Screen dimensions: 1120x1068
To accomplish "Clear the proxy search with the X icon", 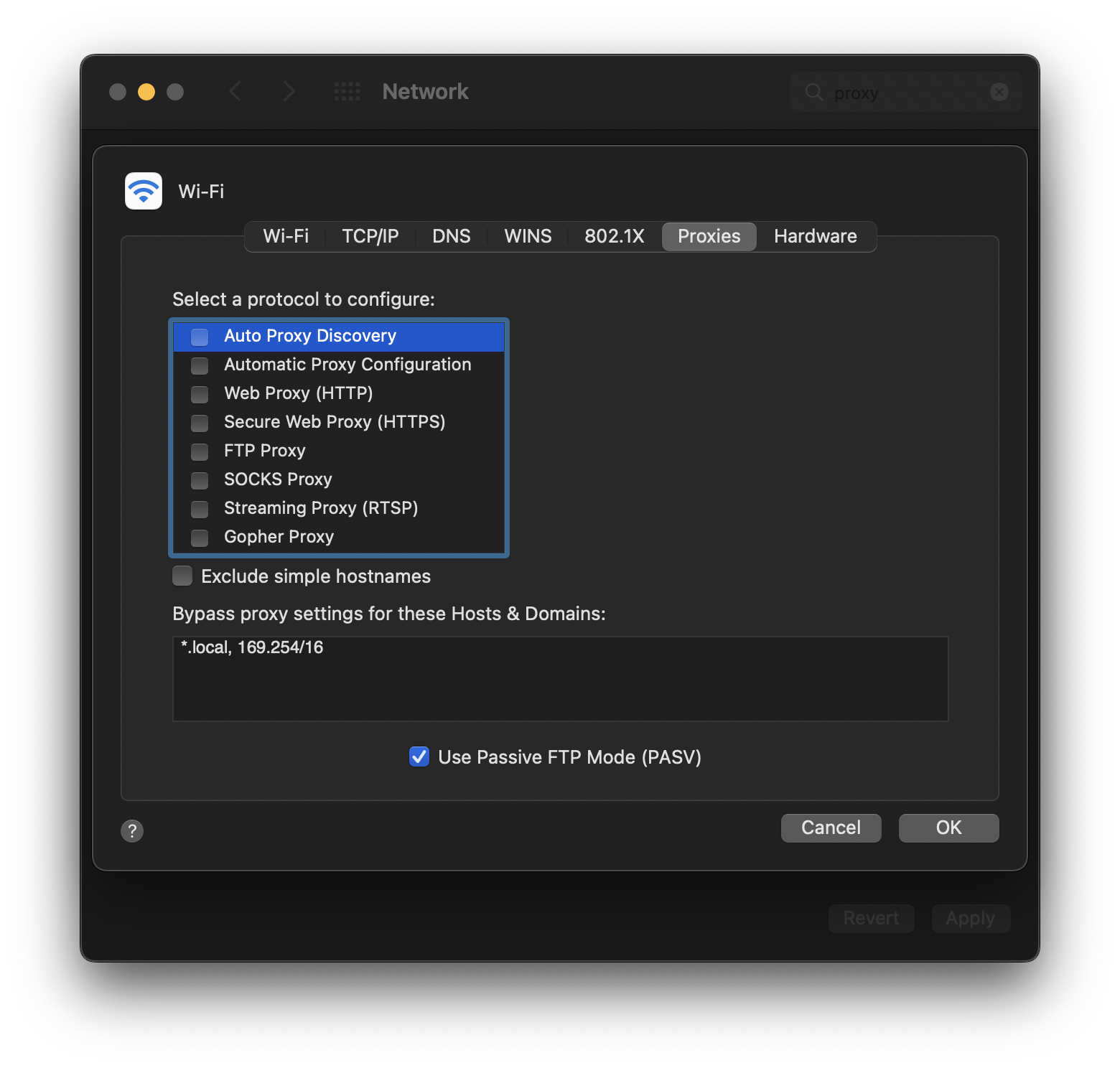I will (999, 92).
